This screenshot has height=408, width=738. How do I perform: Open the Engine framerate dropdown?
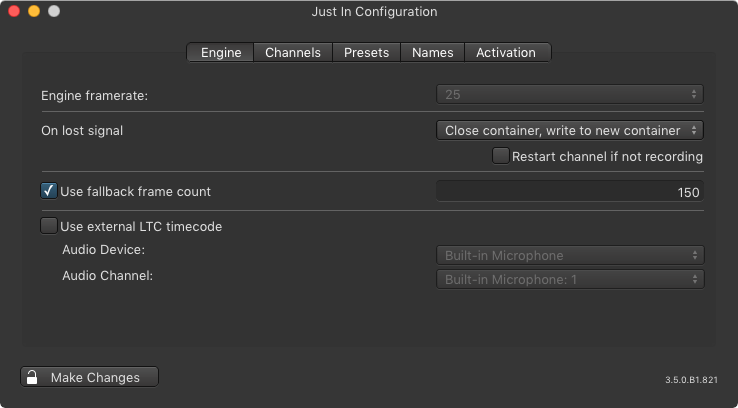[570, 95]
